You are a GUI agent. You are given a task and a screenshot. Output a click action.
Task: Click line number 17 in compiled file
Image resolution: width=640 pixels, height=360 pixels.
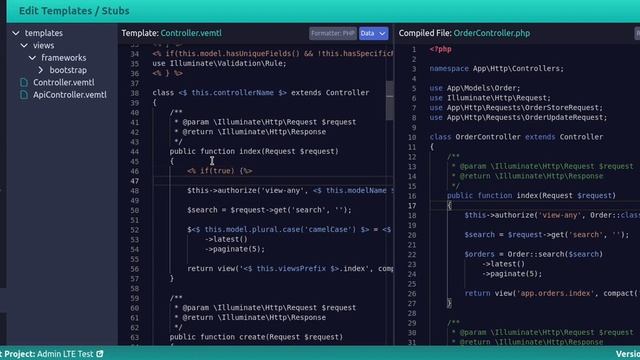click(x=412, y=206)
